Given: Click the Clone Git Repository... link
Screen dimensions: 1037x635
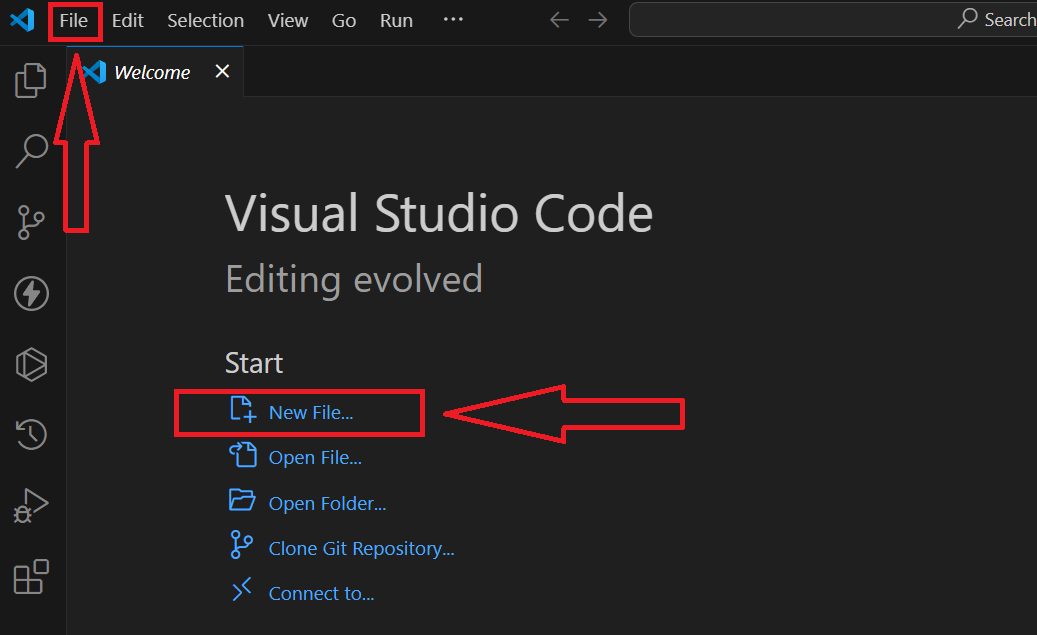Looking at the screenshot, I should 361,548.
